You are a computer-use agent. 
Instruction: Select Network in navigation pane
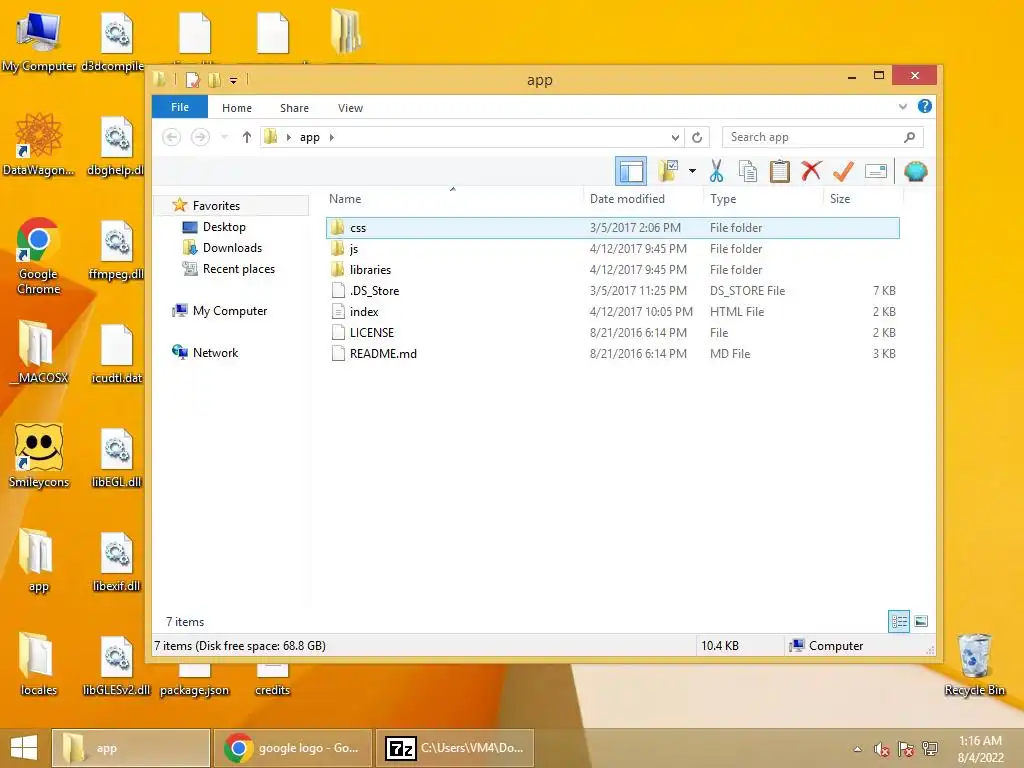point(216,353)
